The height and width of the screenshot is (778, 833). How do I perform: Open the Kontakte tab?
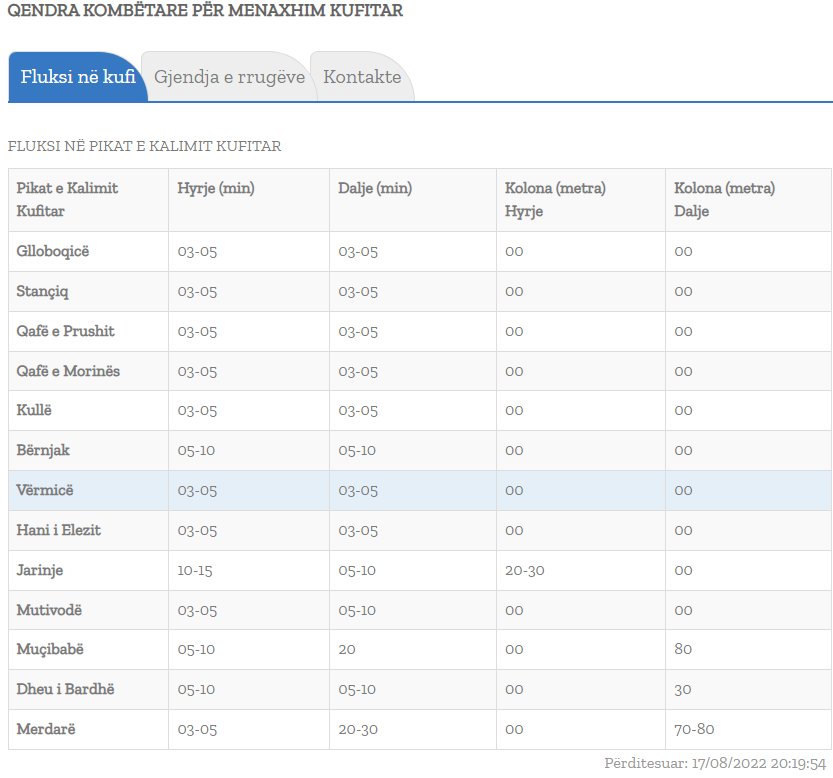pyautogui.click(x=362, y=77)
